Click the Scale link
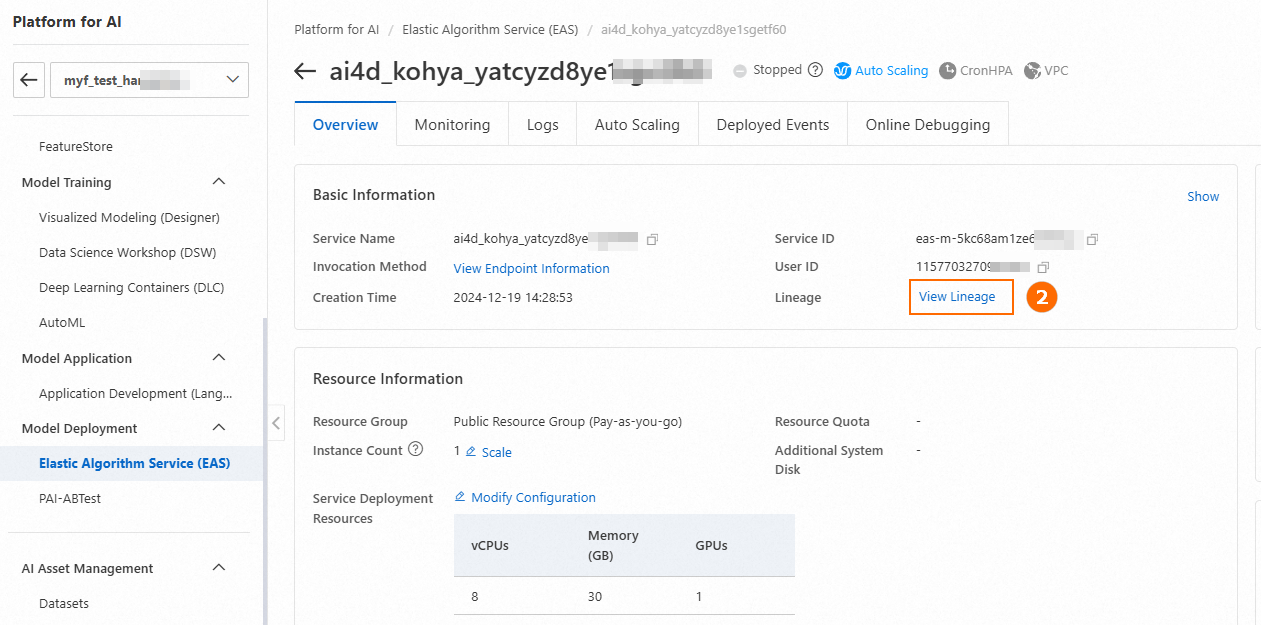 (x=496, y=453)
